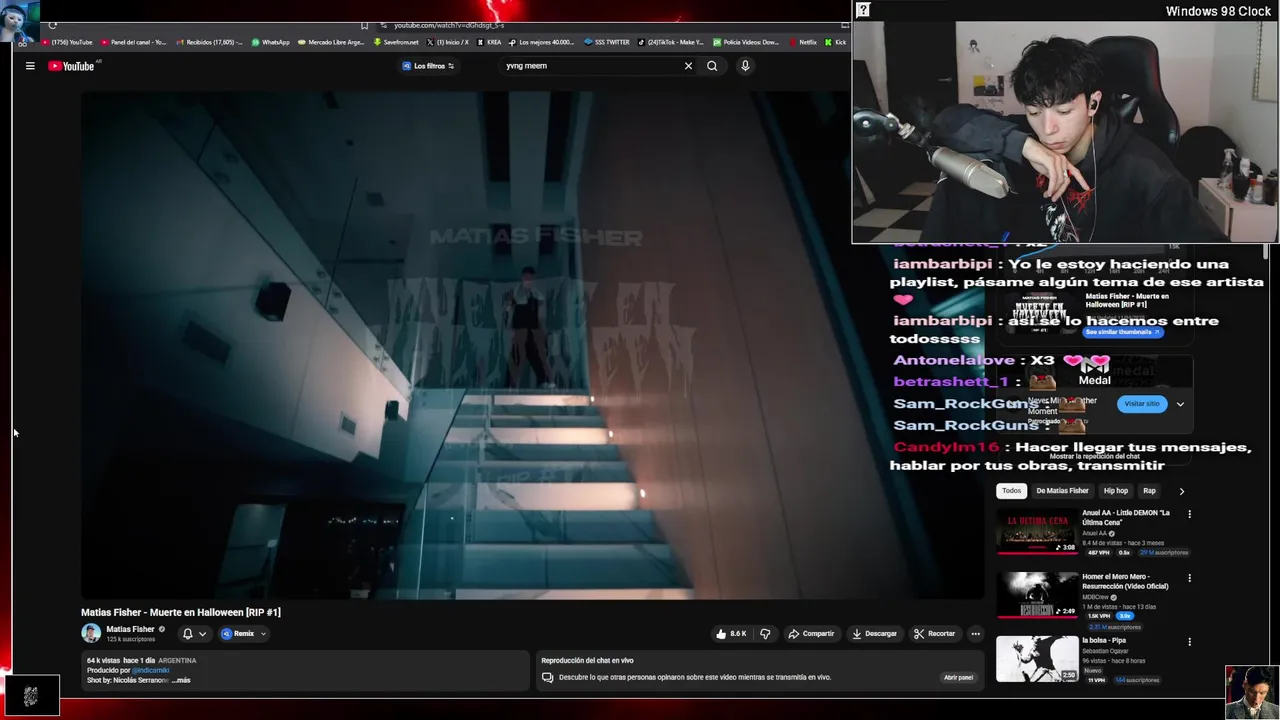Click the Recortar clip button
The image size is (1280, 720).
[x=934, y=633]
